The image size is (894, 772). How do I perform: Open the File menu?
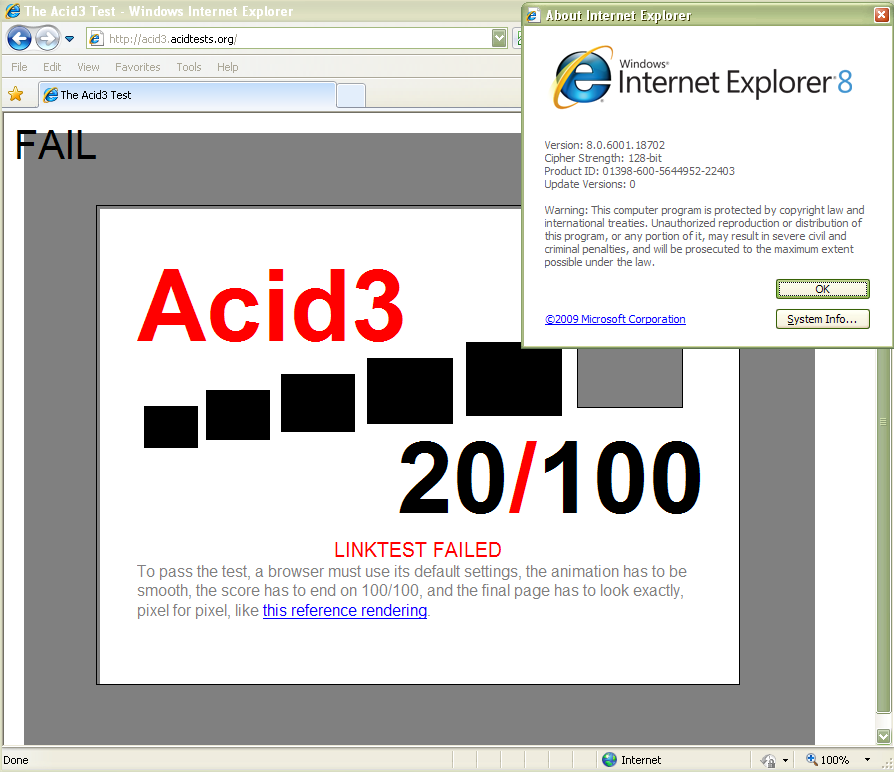click(x=19, y=67)
